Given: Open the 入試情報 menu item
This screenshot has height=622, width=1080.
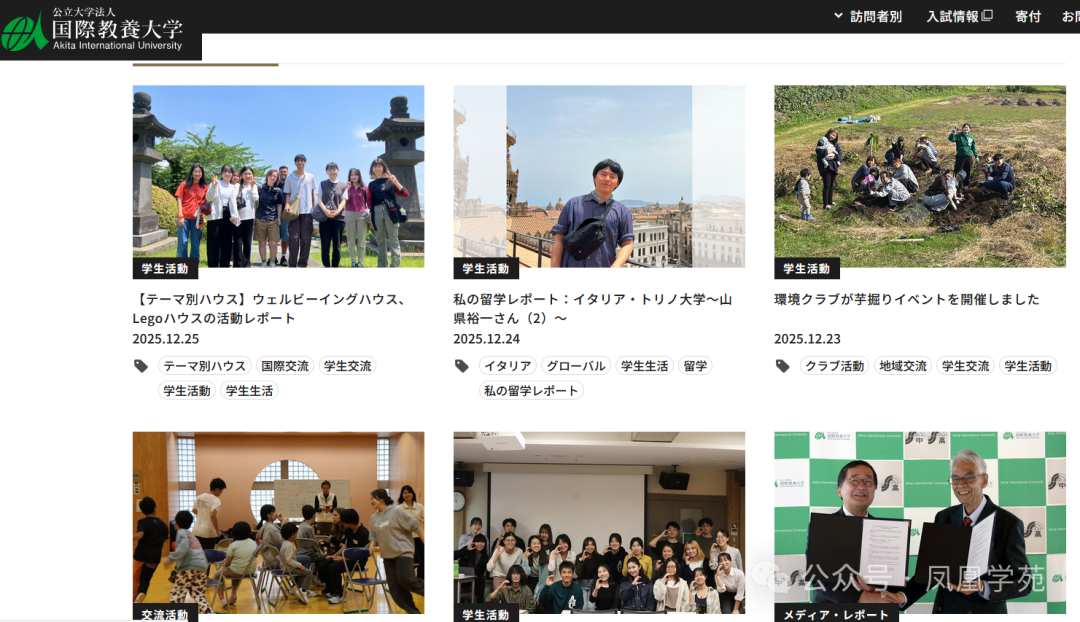Looking at the screenshot, I should (x=952, y=16).
